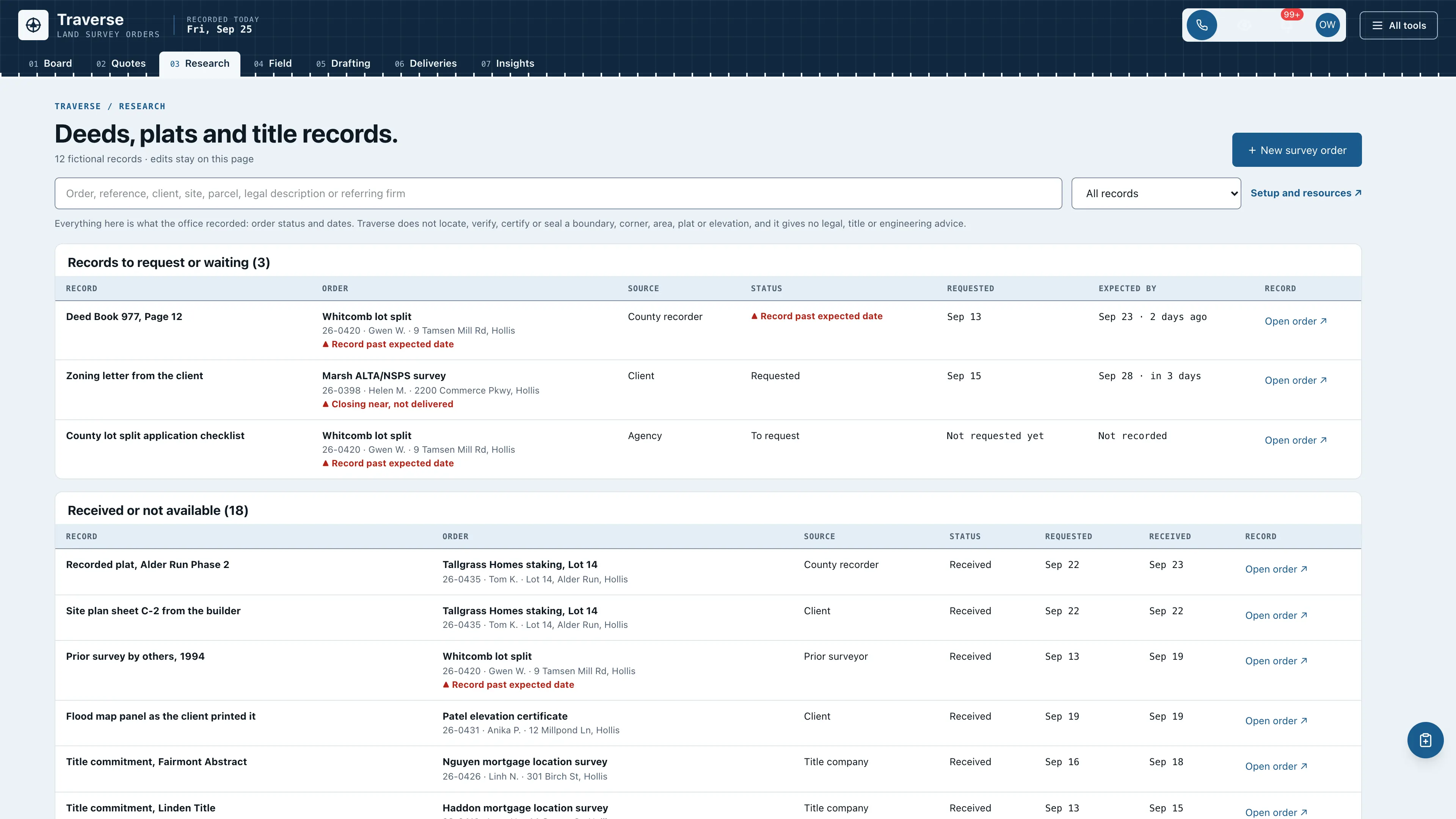
Task: Focus the records search input field
Action: click(558, 193)
